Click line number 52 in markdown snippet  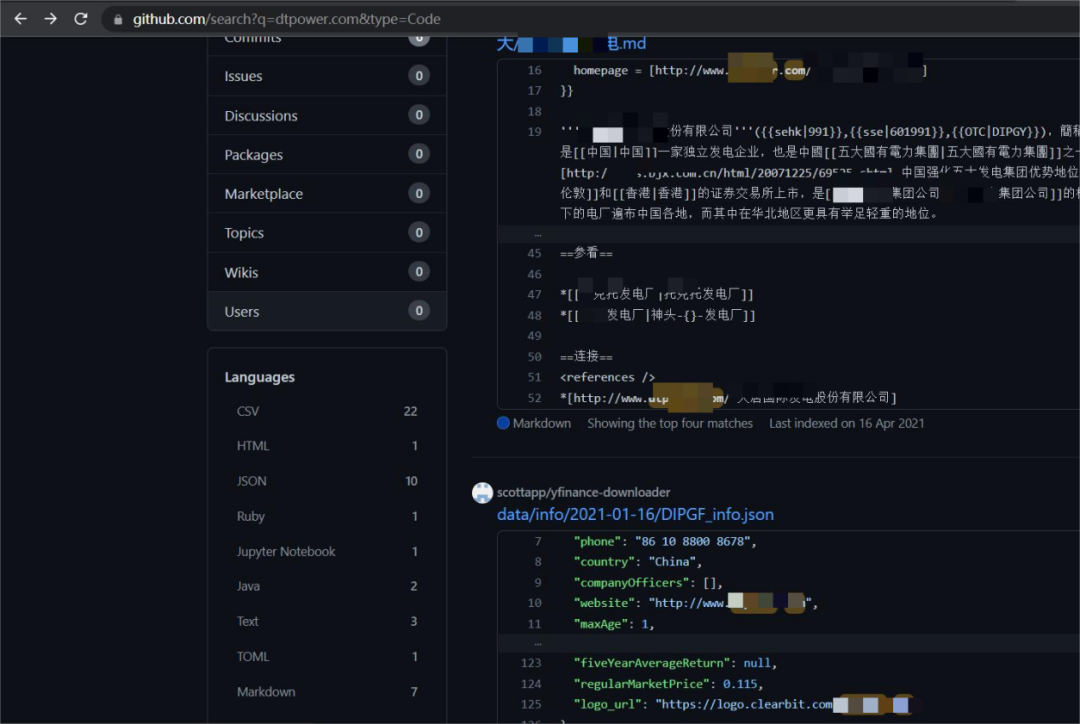[x=534, y=397]
